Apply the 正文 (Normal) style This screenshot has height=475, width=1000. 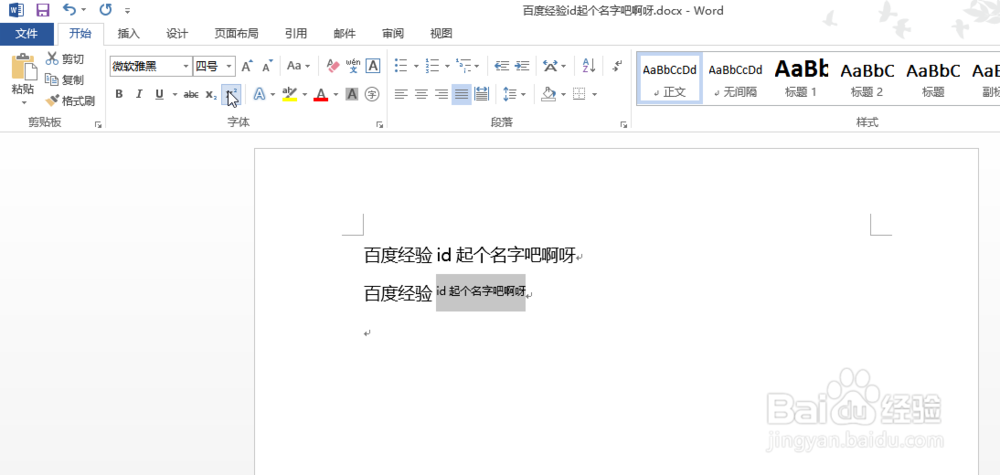click(x=670, y=78)
